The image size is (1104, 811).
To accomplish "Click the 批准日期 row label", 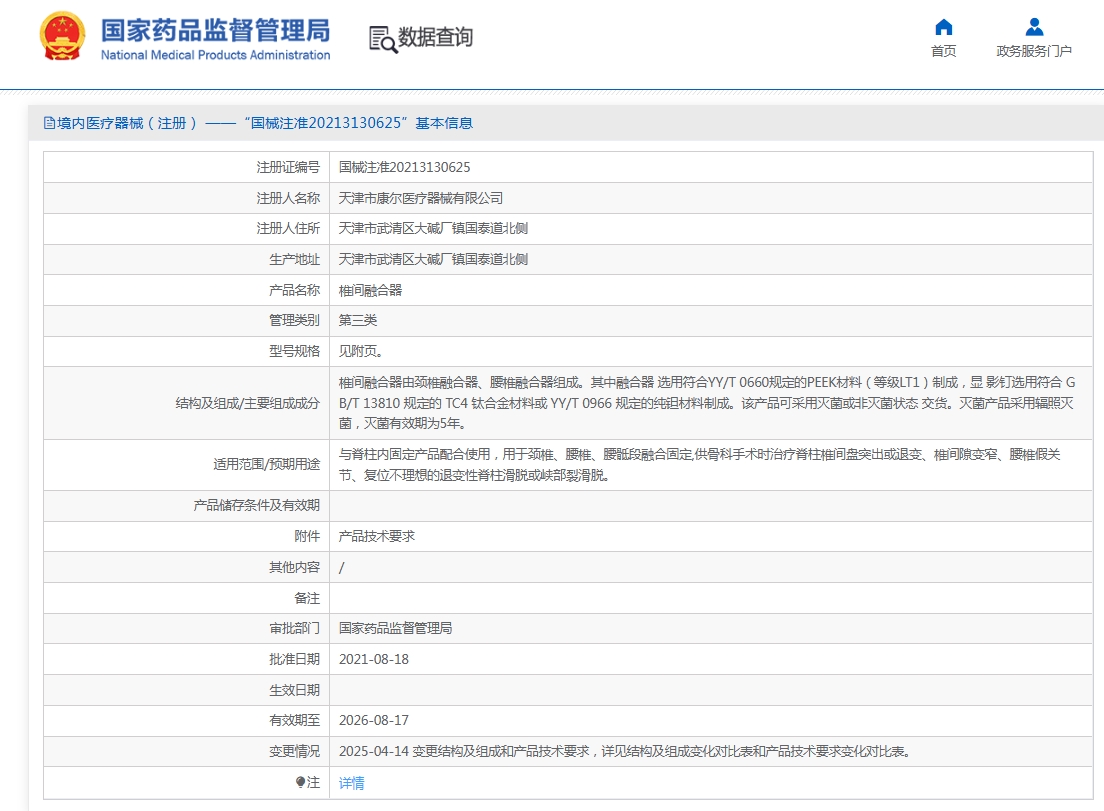I will 294,660.
